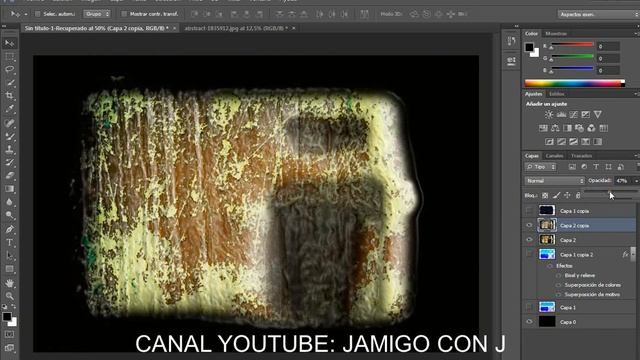The image size is (640, 360).
Task: Hide the Capa 2 copia layer
Action: click(529, 225)
